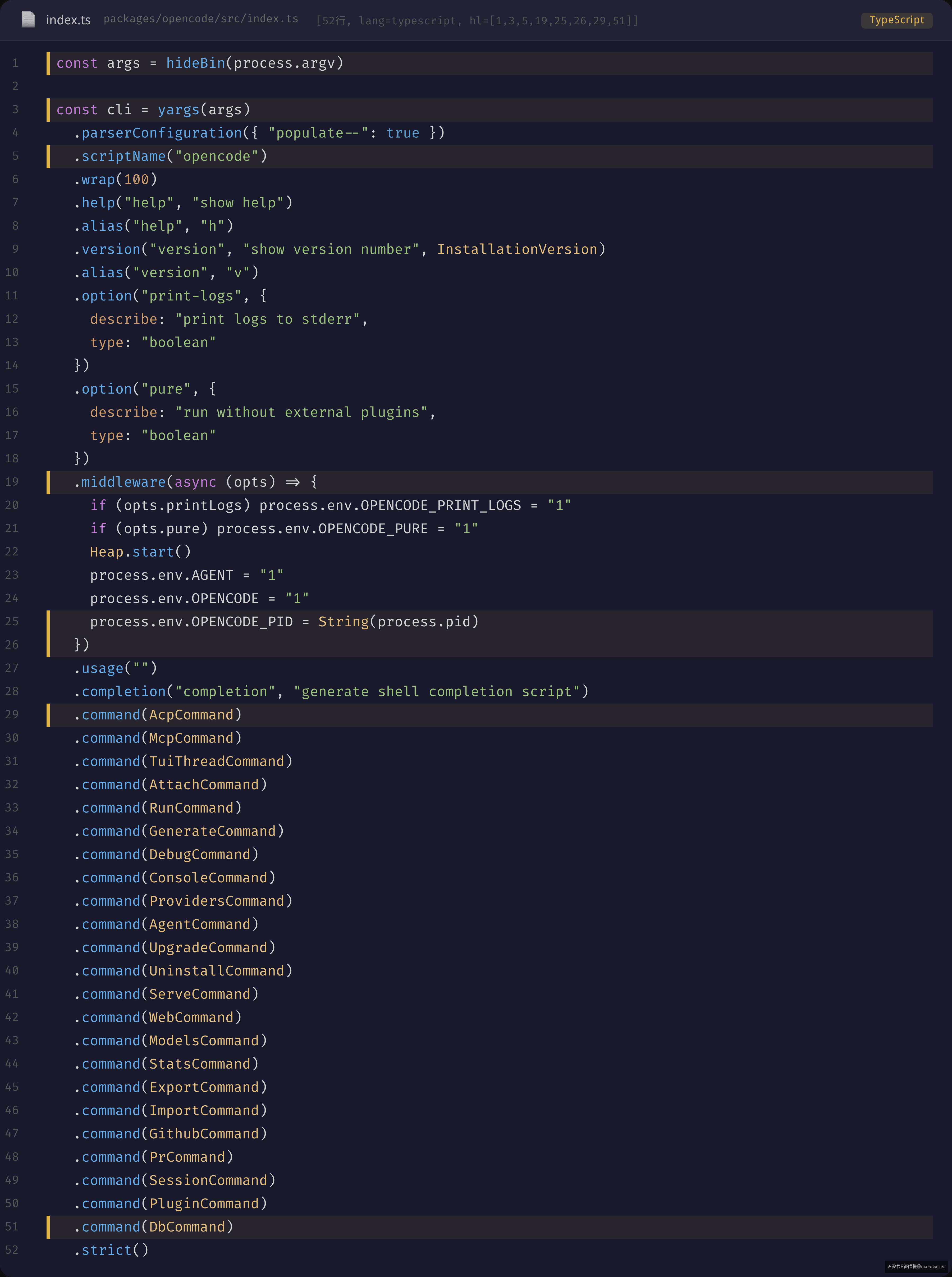This screenshot has width=952, height=1277.
Task: Click UpgradeCommand on line 39
Action: 208,948
